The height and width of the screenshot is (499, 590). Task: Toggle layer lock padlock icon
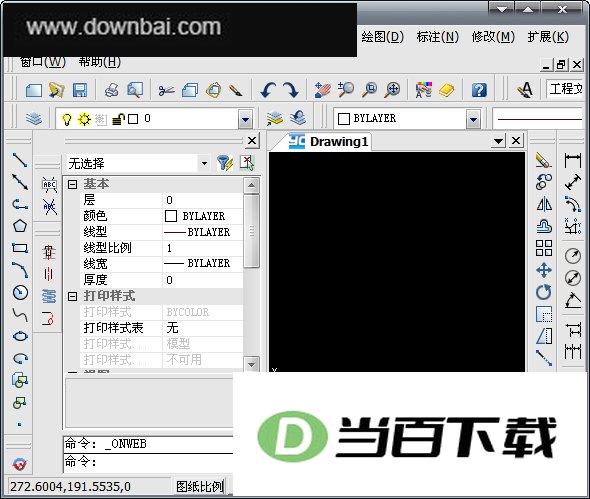[119, 119]
